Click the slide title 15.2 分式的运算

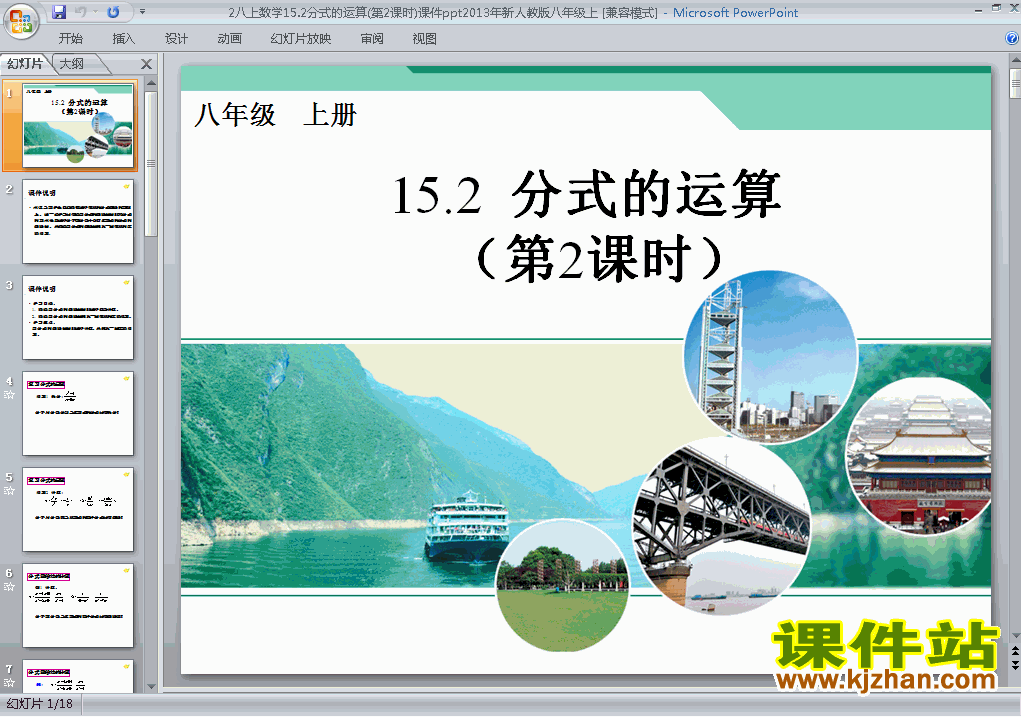[x=586, y=194]
